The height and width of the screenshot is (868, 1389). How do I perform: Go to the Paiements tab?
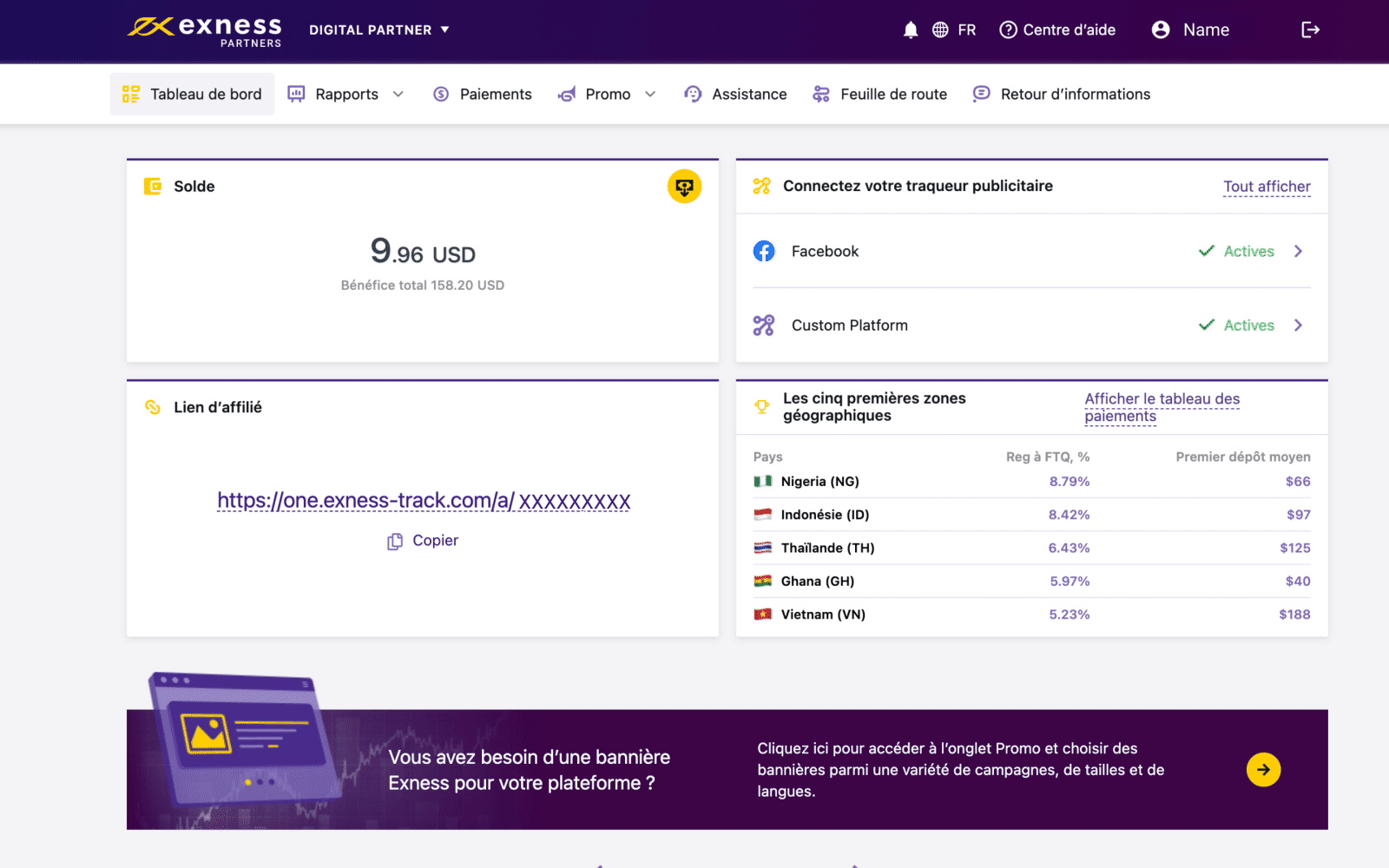coord(483,95)
